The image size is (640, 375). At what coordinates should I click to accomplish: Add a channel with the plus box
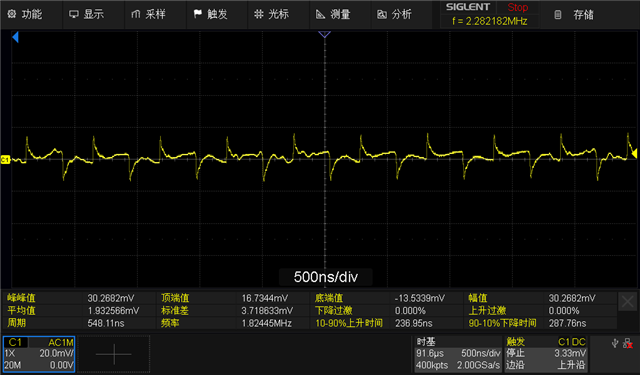click(114, 354)
